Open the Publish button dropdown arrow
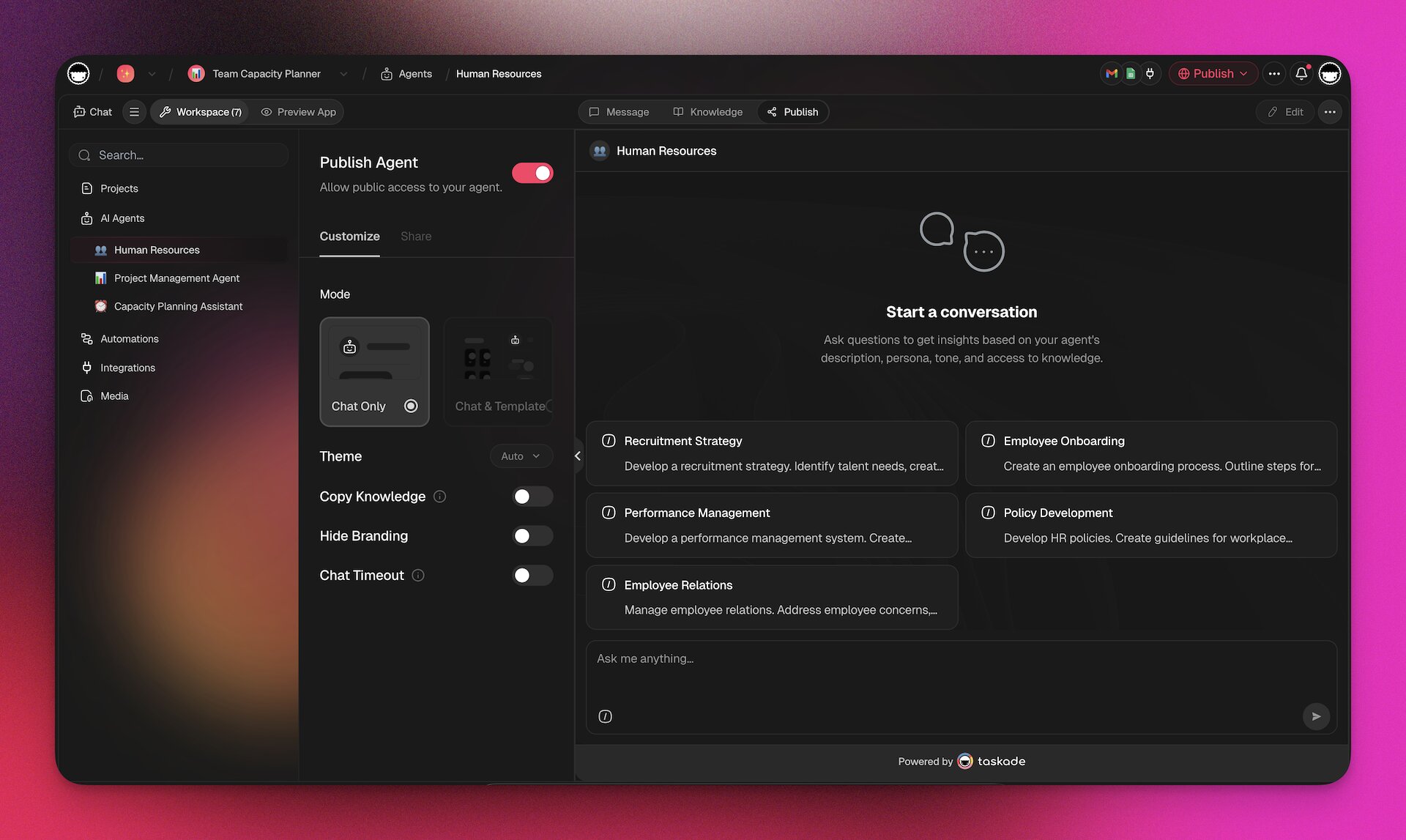 click(x=1243, y=73)
